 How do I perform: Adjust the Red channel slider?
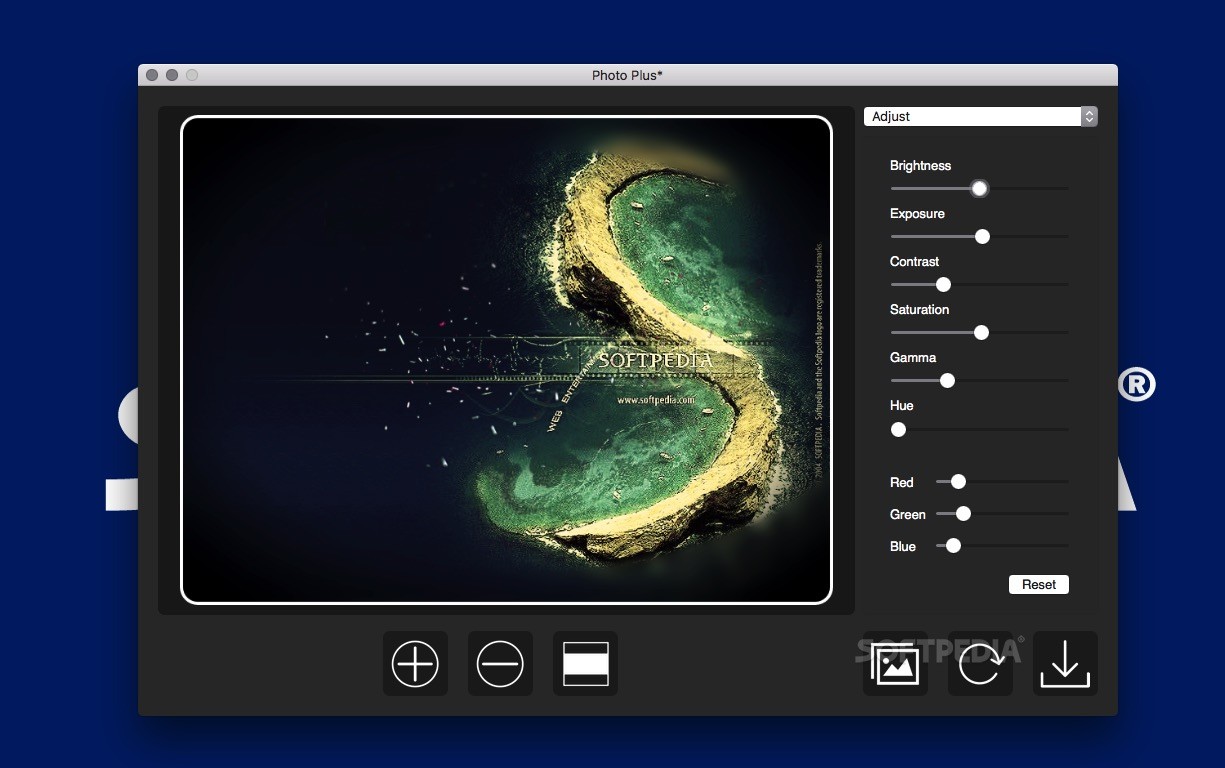tap(958, 481)
